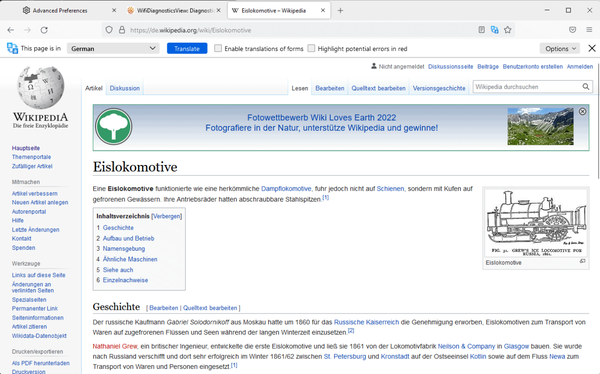
Task: Open the Nathaniel Grew red link
Action: click(x=115, y=346)
